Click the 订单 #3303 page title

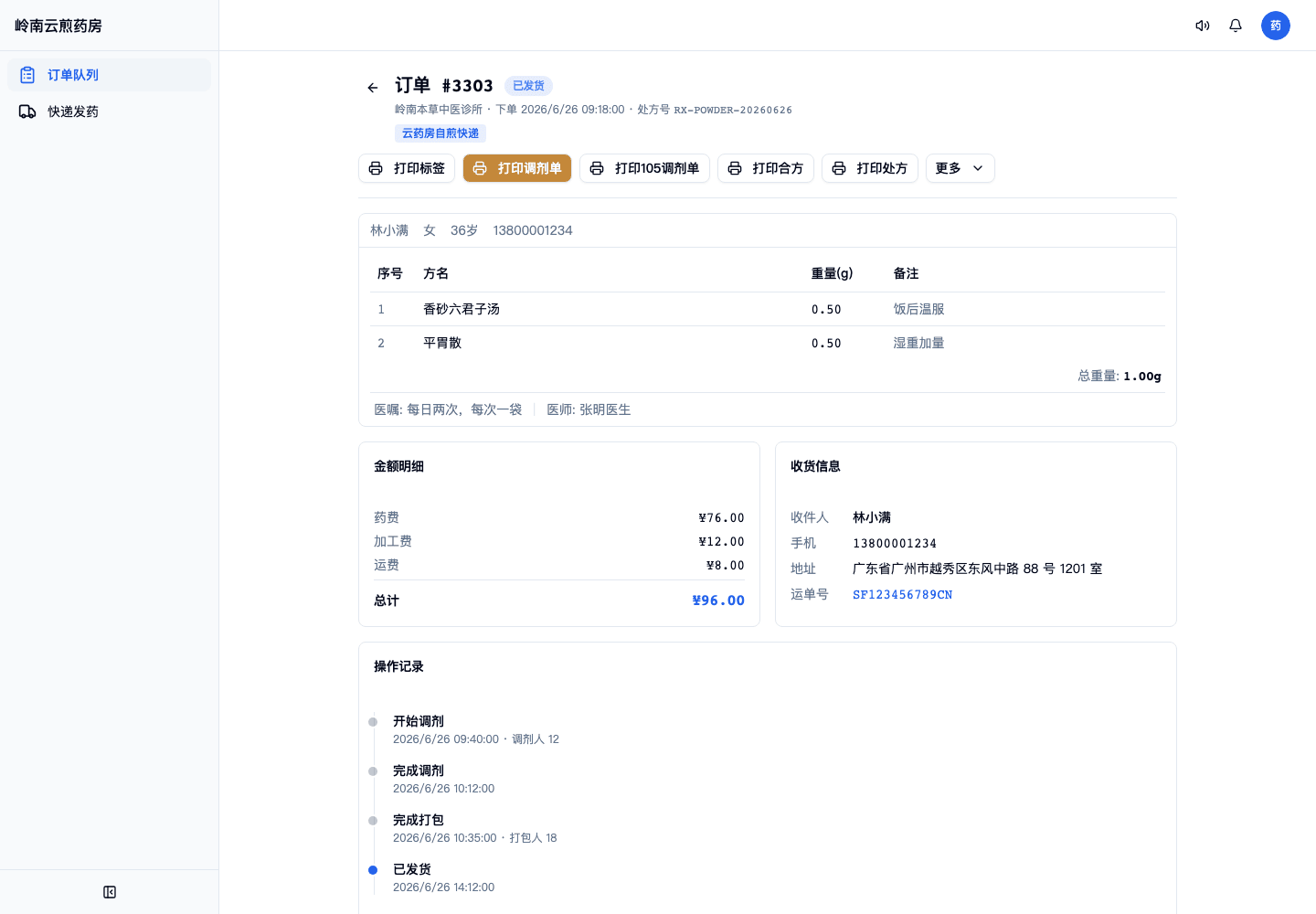(444, 85)
